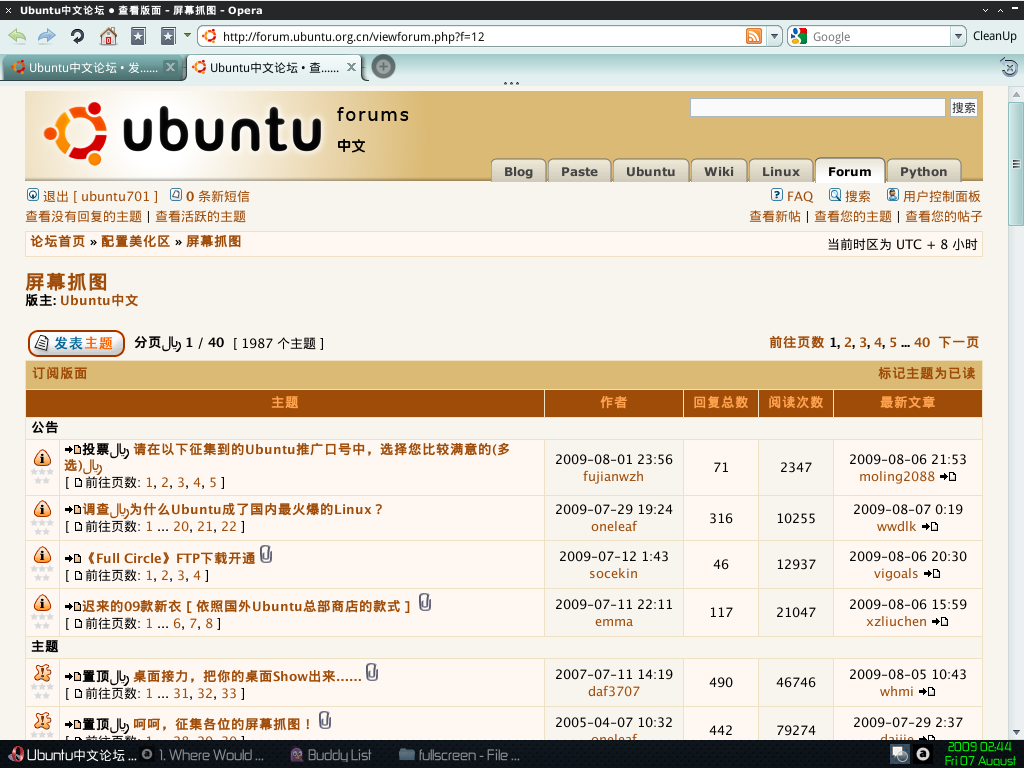
Task: Click the 发表主题 new topic button
Action: (76, 343)
